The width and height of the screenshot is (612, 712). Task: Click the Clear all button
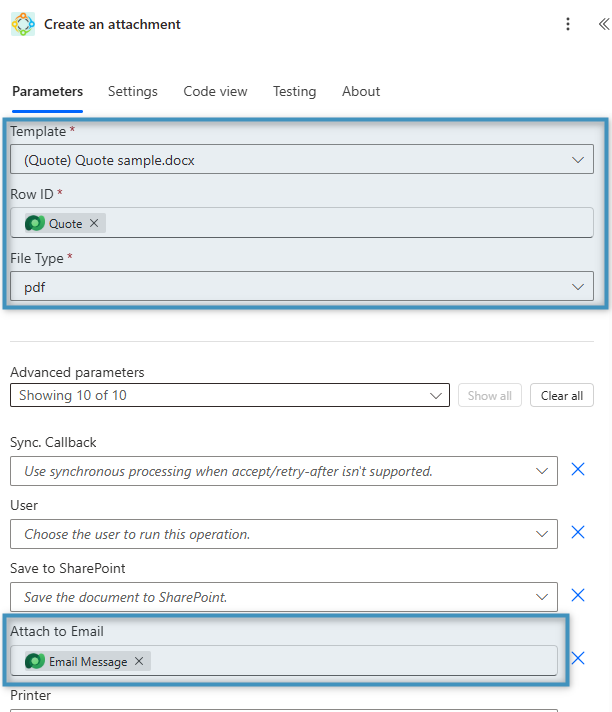pos(561,395)
